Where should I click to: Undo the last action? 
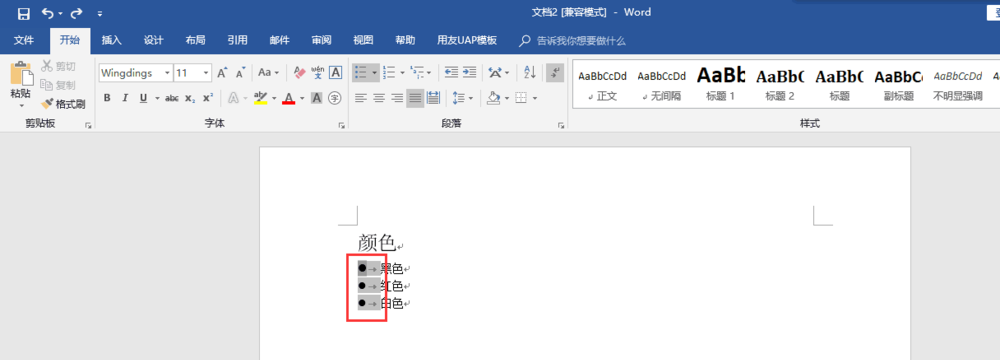(48, 13)
